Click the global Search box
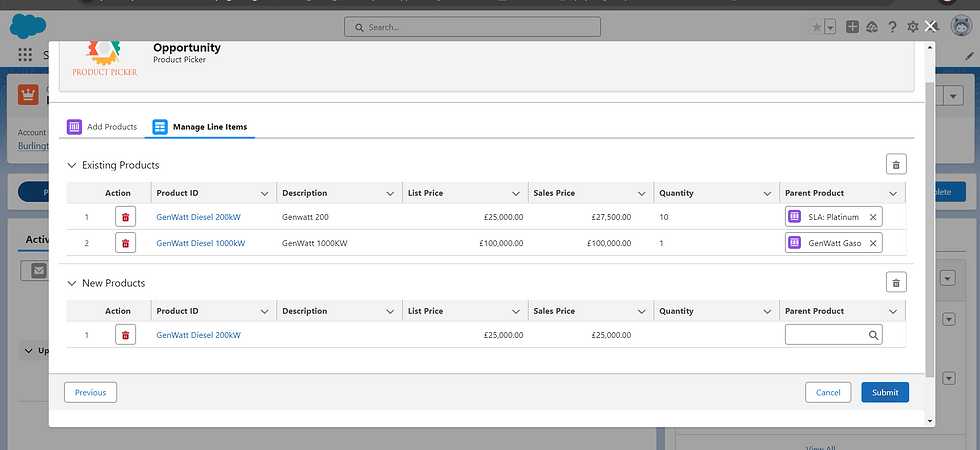980x450 pixels. tap(472, 27)
